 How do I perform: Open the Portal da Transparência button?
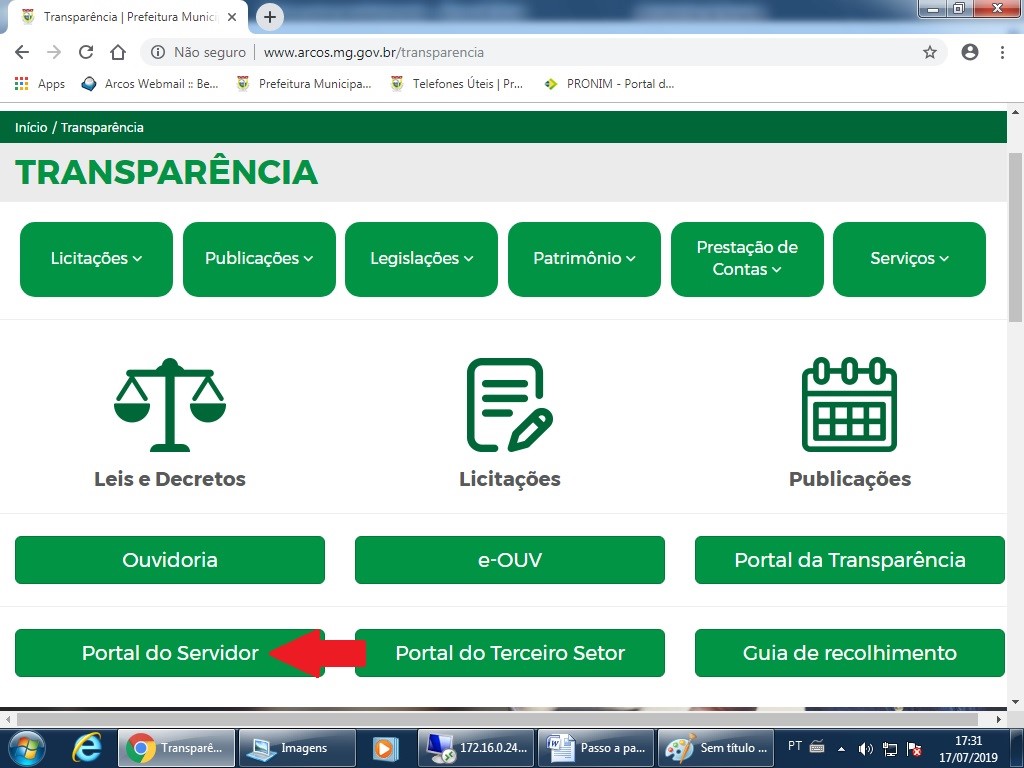coord(849,560)
